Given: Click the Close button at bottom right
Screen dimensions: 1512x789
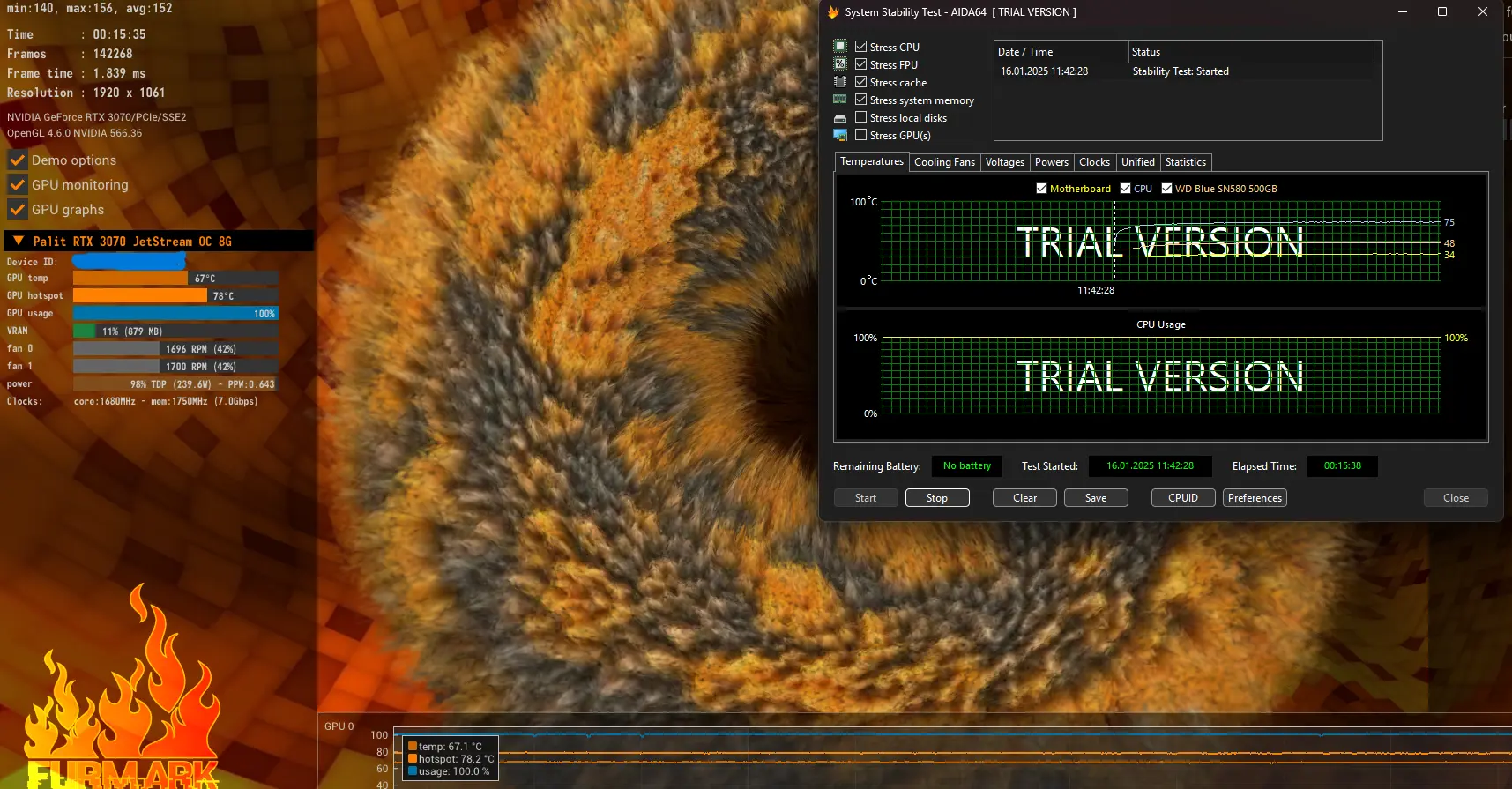Looking at the screenshot, I should click(x=1456, y=498).
